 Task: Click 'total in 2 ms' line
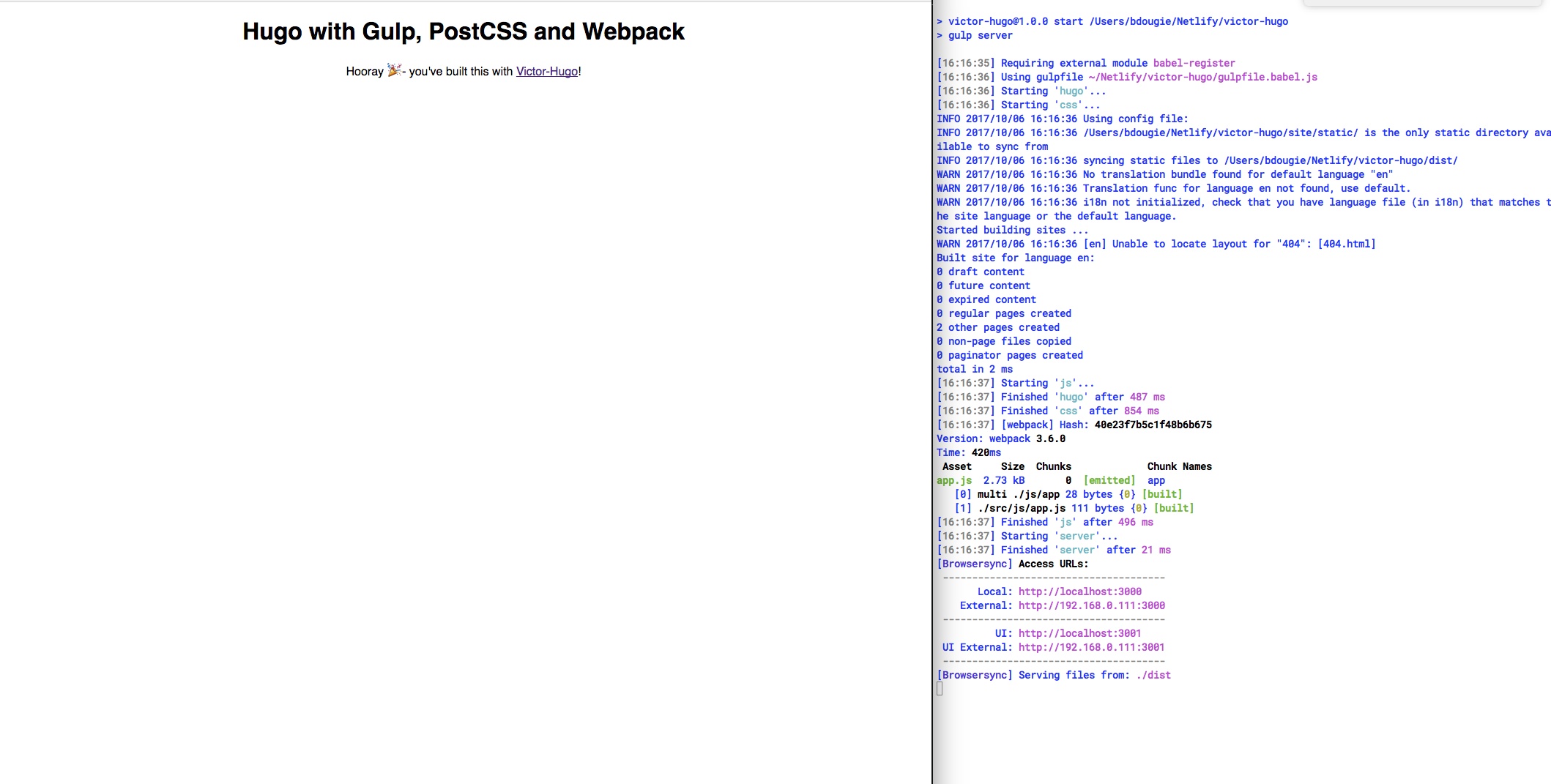975,369
